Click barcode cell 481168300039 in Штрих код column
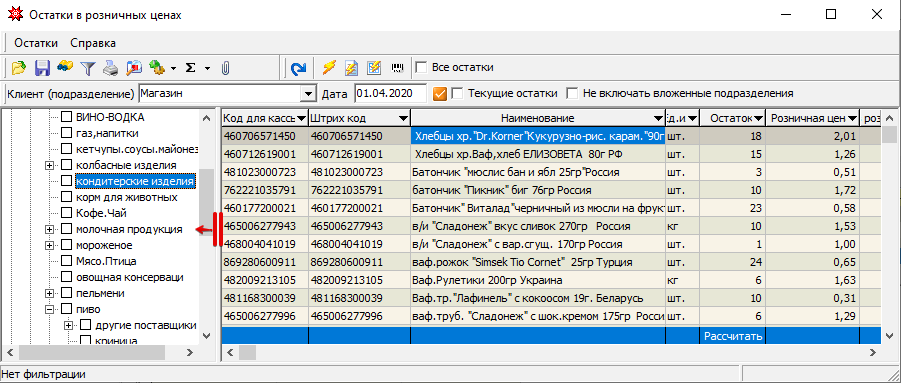Viewport: 901px width, 383px height. pos(360,299)
